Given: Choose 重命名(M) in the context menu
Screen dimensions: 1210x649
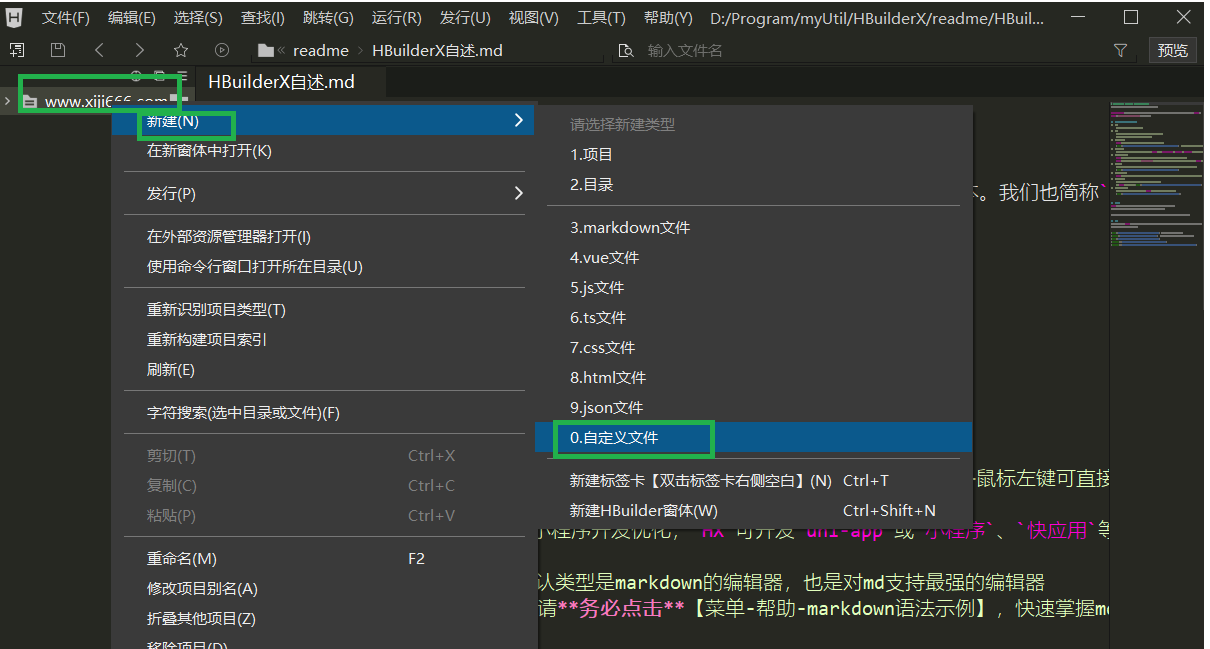Looking at the screenshot, I should click(x=323, y=559).
